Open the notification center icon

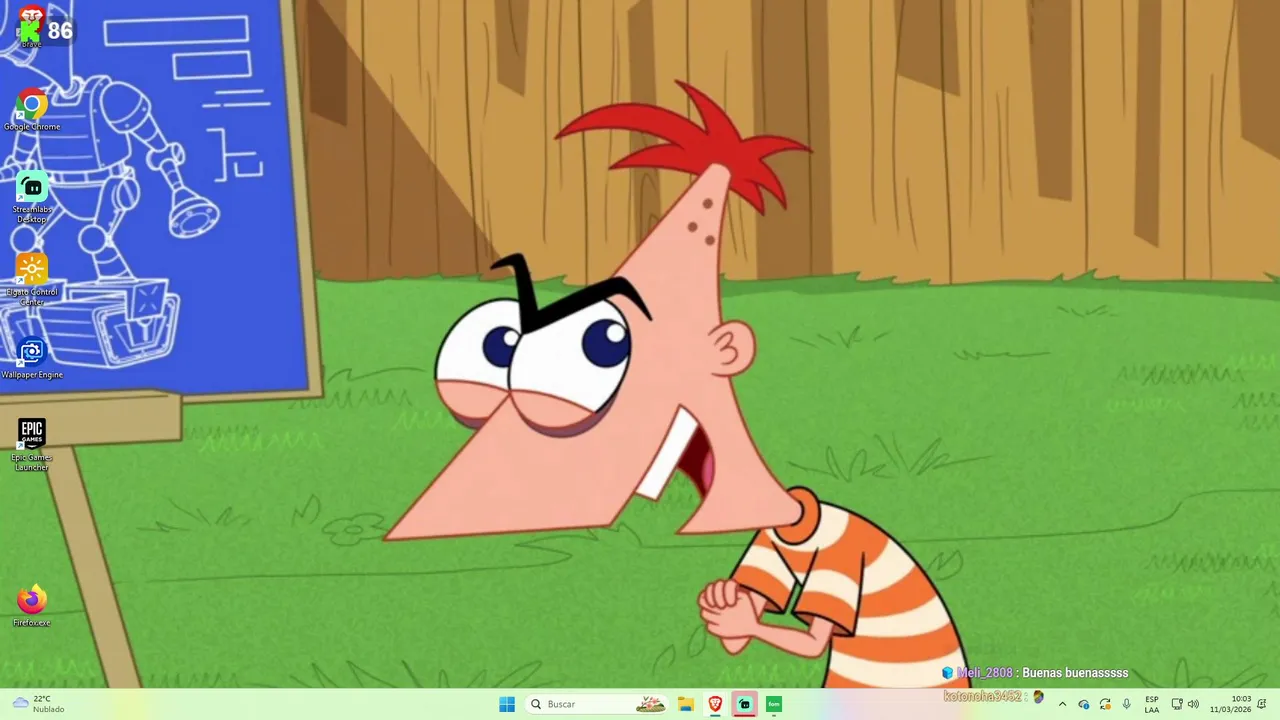(x=1262, y=704)
